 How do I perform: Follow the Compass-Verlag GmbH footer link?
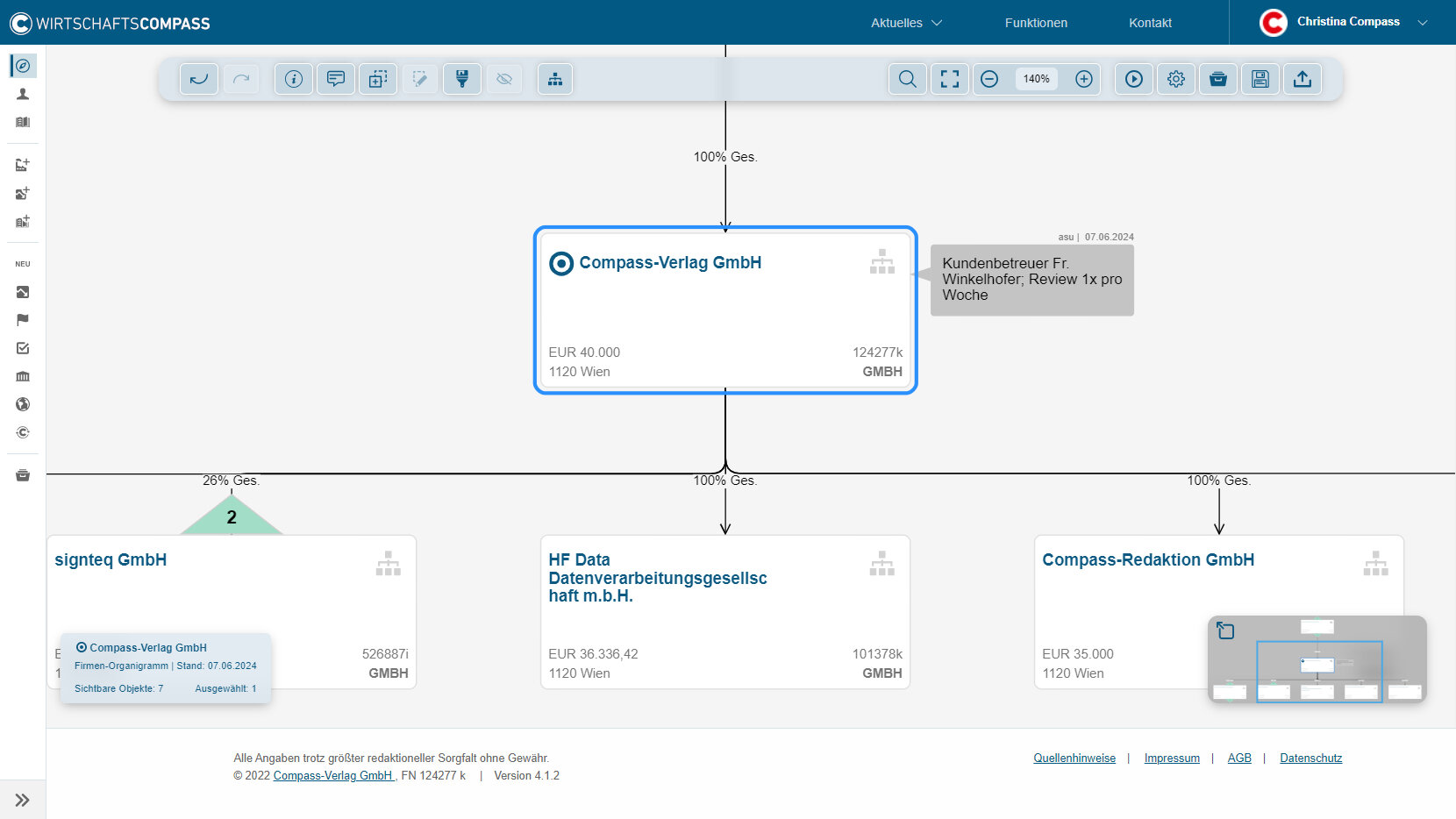coord(332,776)
